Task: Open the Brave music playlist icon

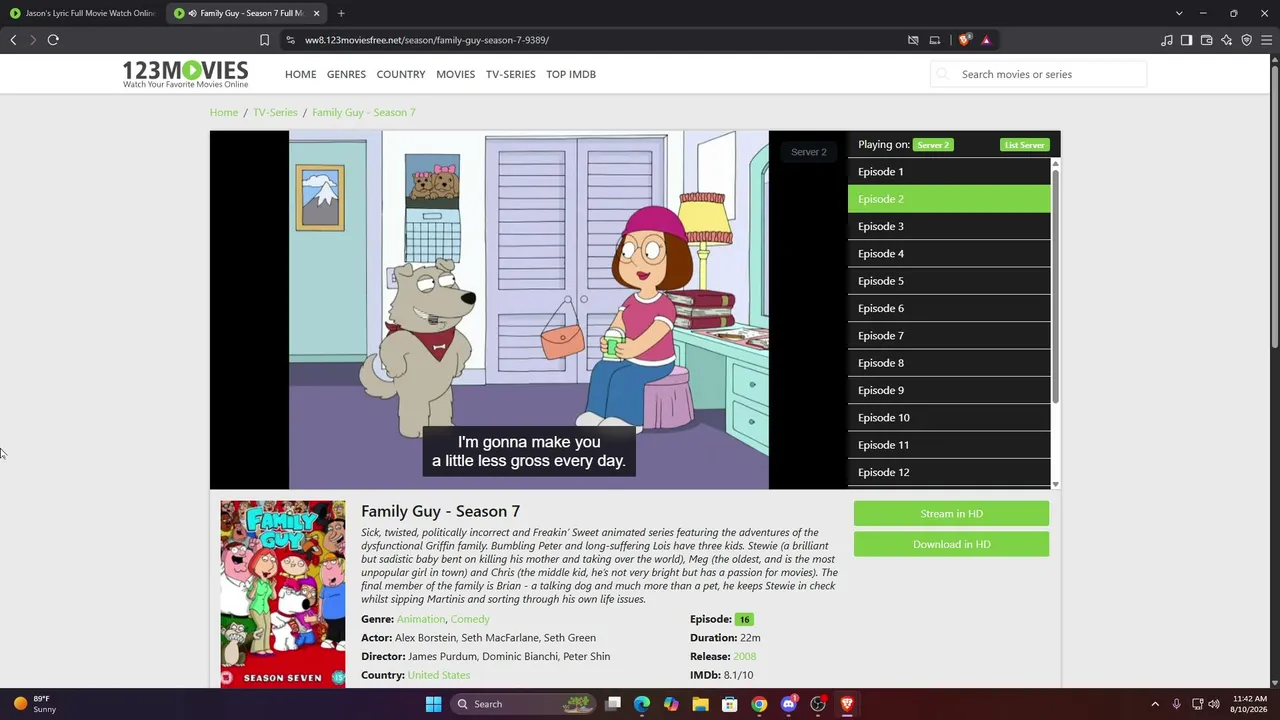Action: click(x=1167, y=40)
